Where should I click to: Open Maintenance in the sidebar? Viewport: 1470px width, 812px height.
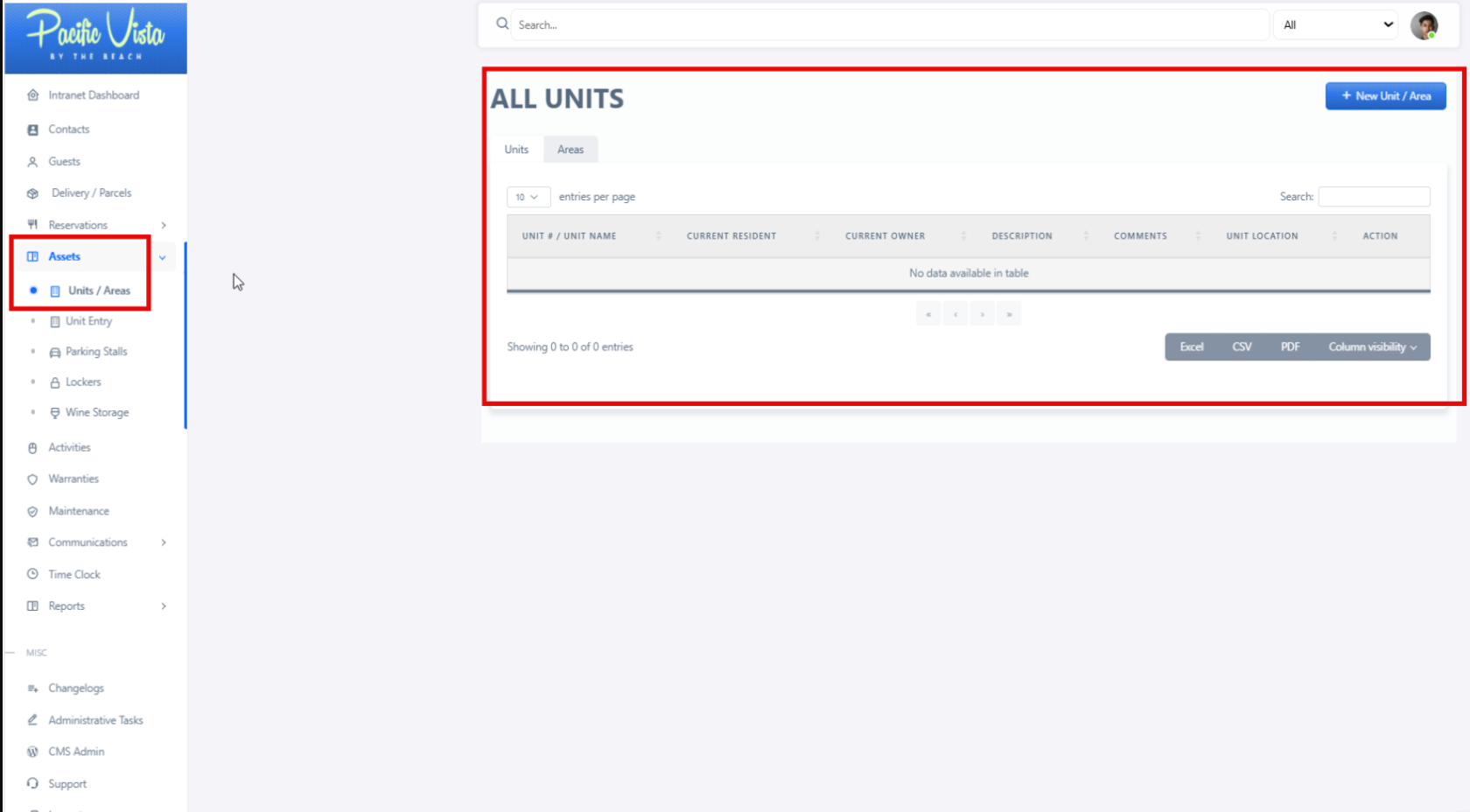click(x=79, y=511)
